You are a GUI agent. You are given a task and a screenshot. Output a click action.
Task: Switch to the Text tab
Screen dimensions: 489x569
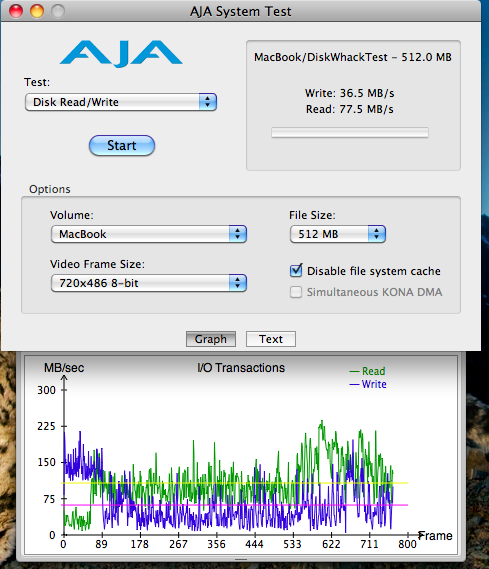point(271,339)
